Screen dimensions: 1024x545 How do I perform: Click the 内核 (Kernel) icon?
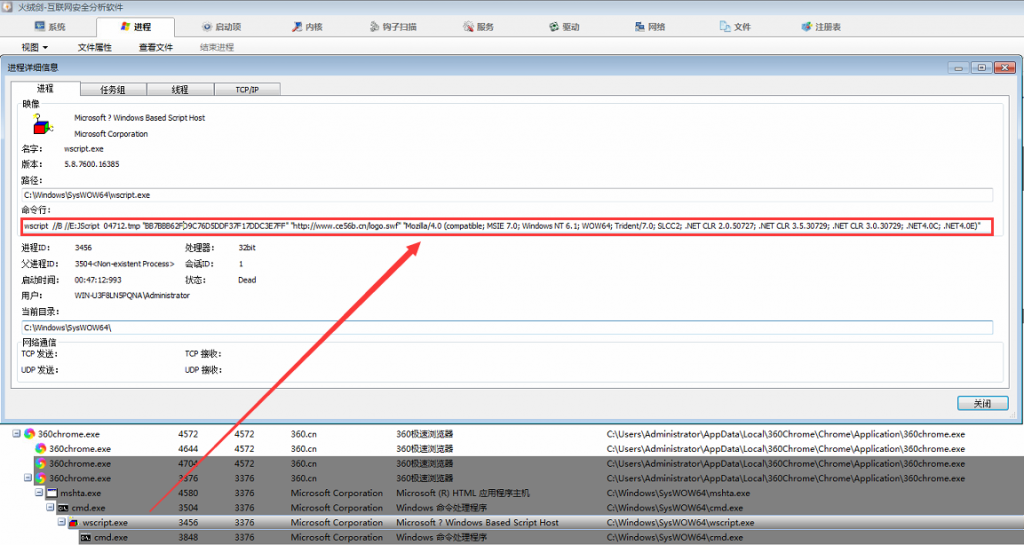[296, 27]
